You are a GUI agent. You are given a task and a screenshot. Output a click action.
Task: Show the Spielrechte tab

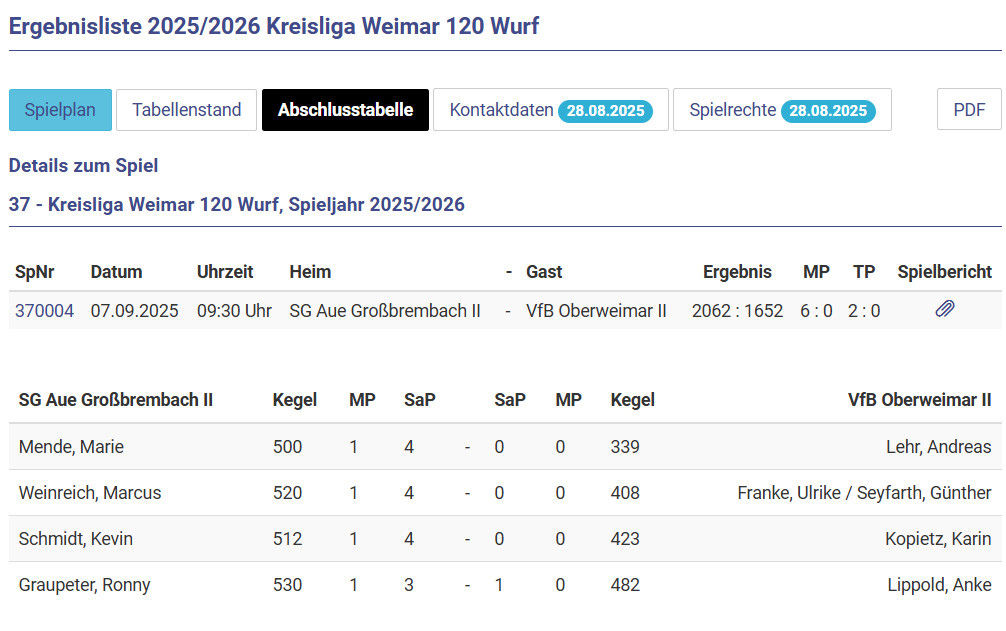(x=781, y=110)
